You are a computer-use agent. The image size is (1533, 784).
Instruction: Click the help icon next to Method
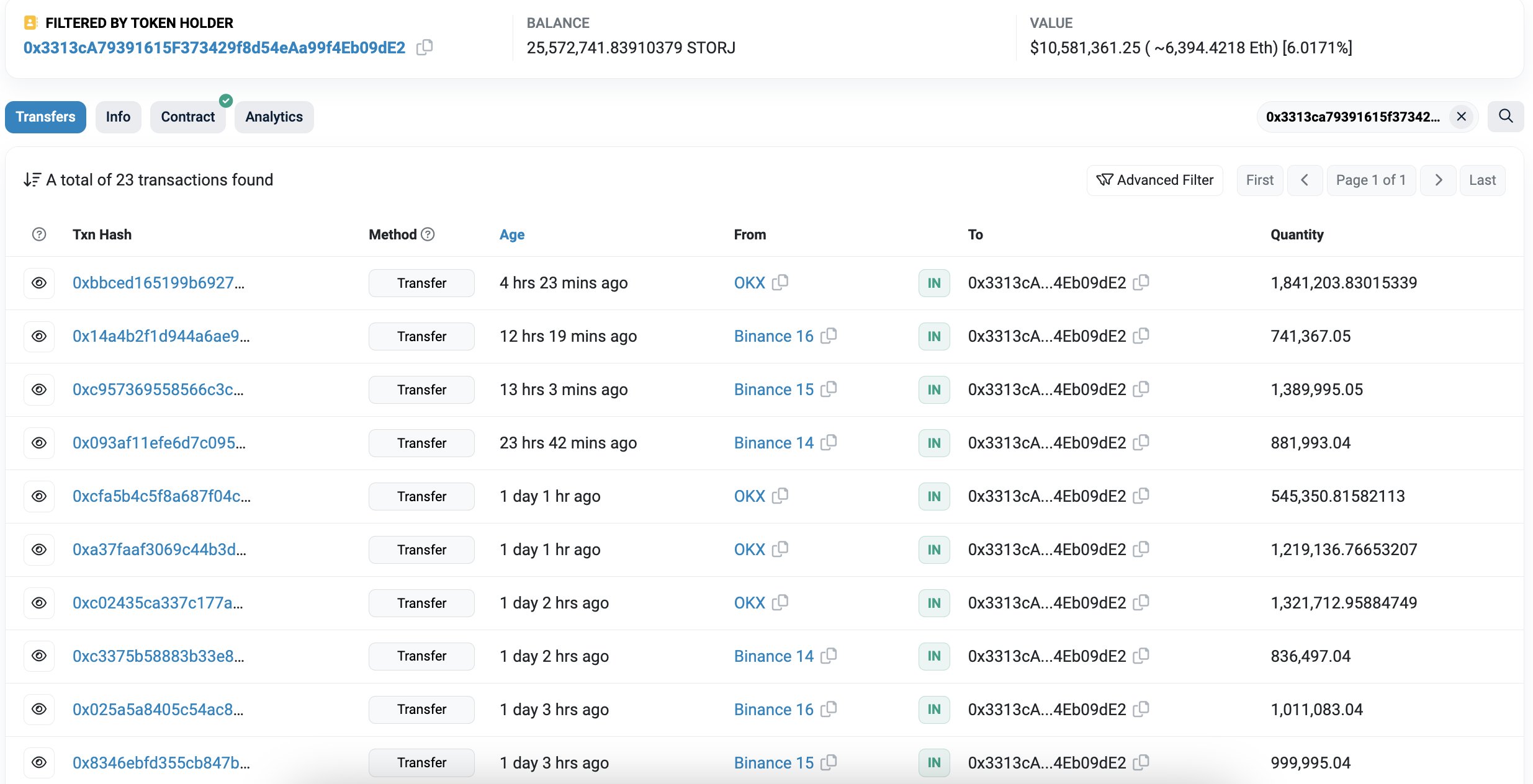point(428,234)
